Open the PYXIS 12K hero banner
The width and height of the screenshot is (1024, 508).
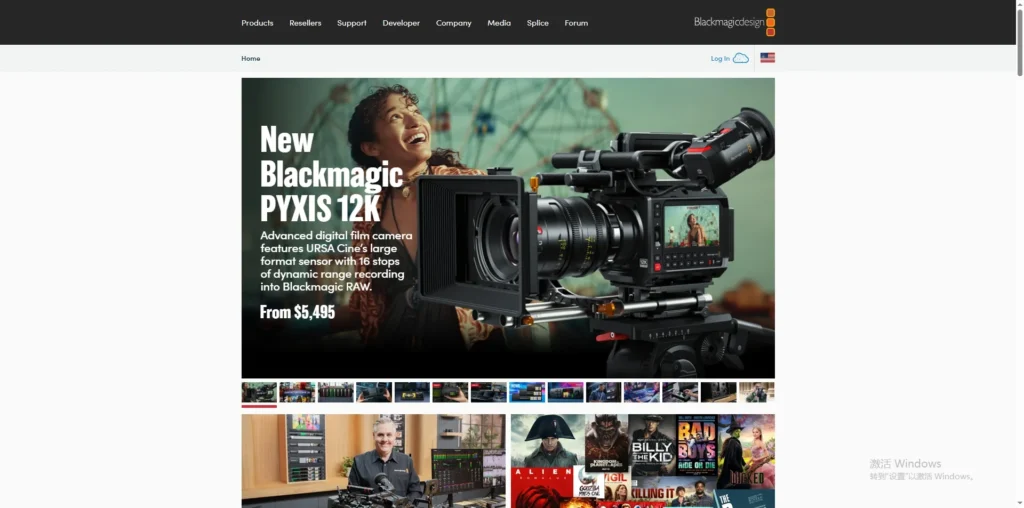[x=508, y=228]
